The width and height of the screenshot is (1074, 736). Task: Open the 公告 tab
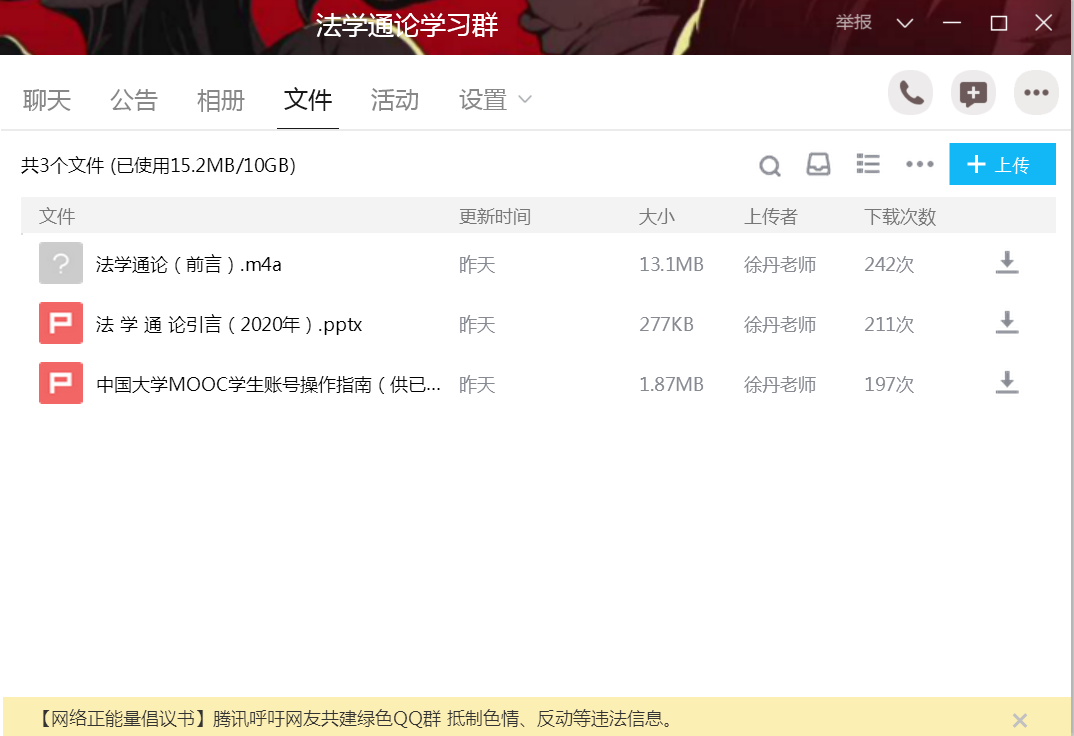(134, 100)
